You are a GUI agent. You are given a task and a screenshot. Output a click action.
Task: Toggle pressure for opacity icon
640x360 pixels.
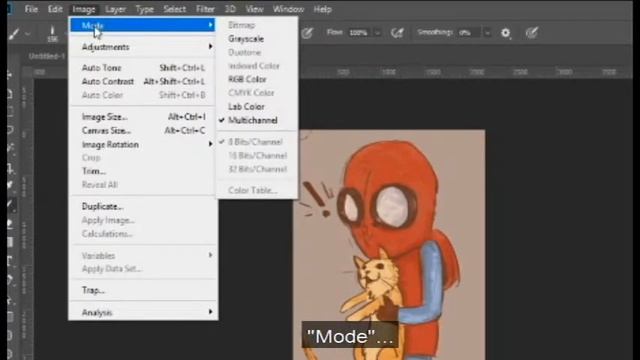tap(307, 33)
